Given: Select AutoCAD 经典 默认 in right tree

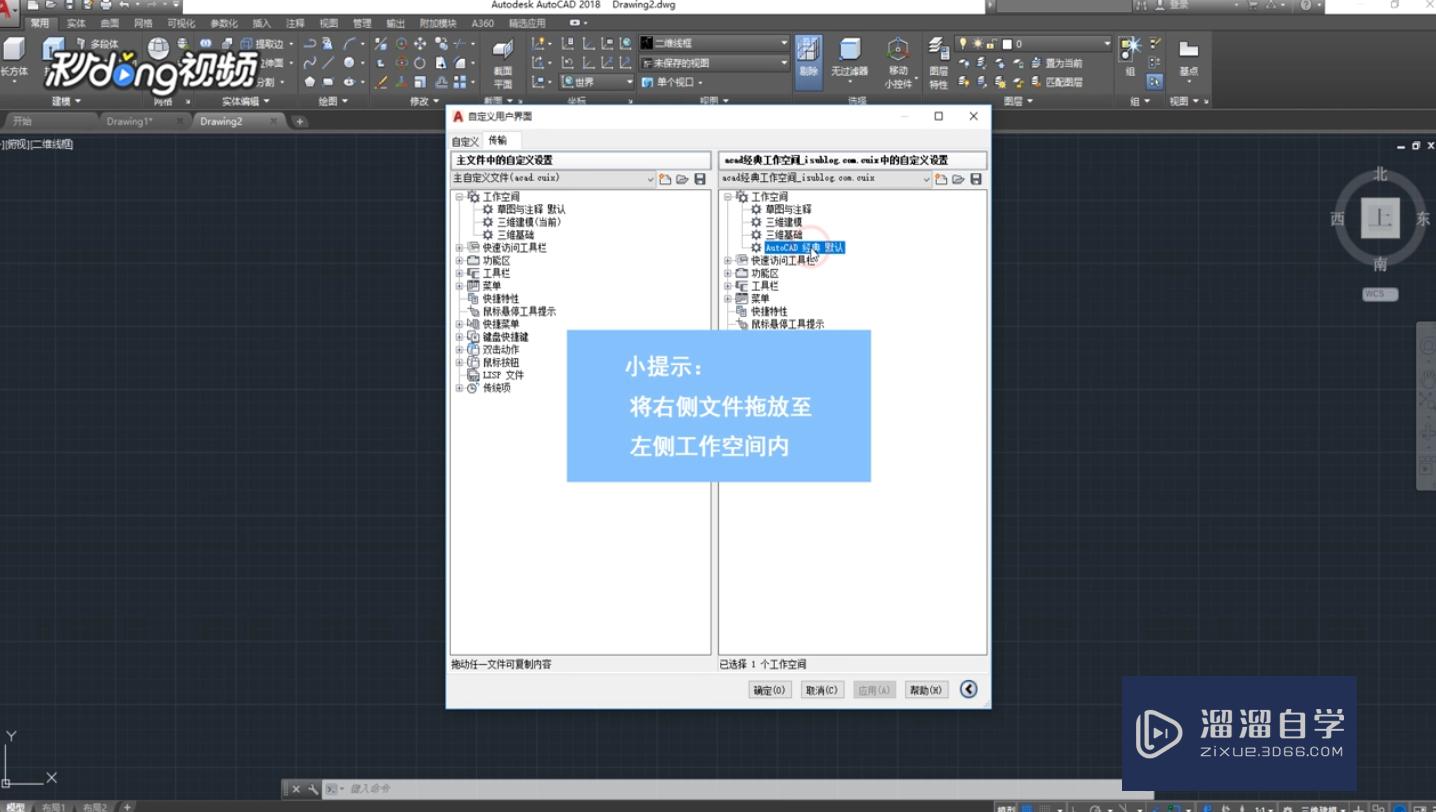Looking at the screenshot, I should pyautogui.click(x=805, y=247).
